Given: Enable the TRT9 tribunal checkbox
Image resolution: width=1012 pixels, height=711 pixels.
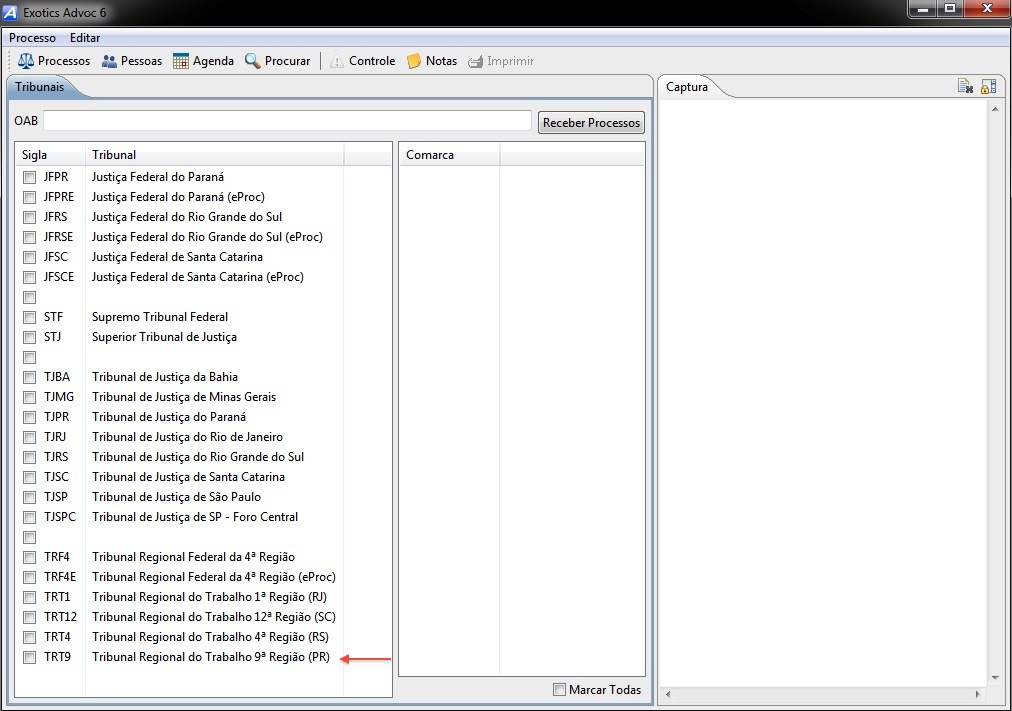Looking at the screenshot, I should tap(30, 657).
